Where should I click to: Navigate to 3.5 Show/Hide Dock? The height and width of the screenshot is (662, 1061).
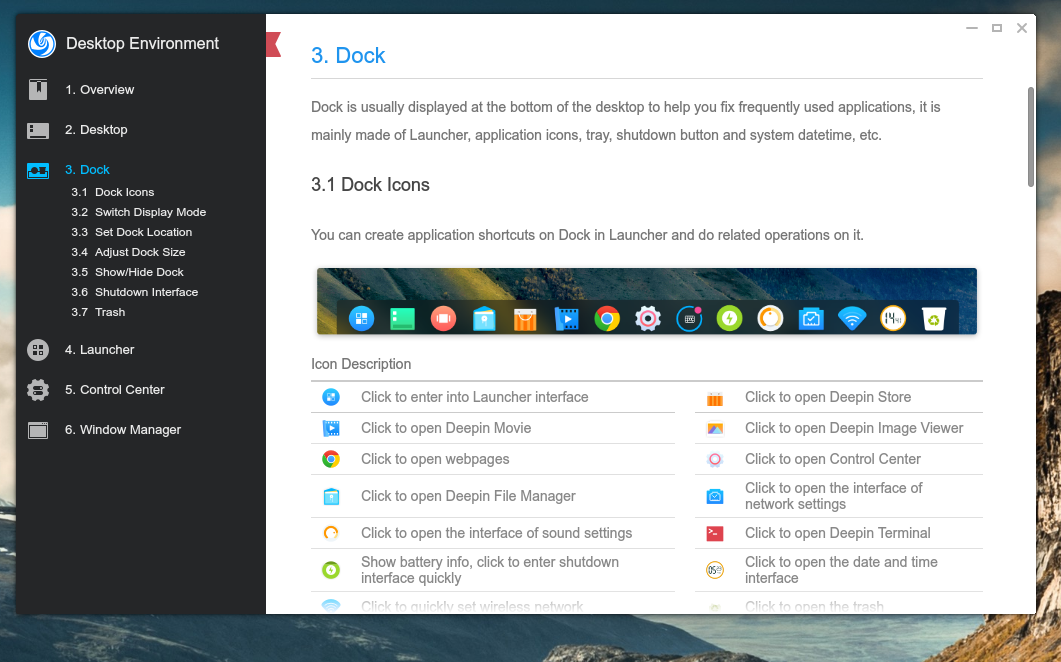[128, 272]
